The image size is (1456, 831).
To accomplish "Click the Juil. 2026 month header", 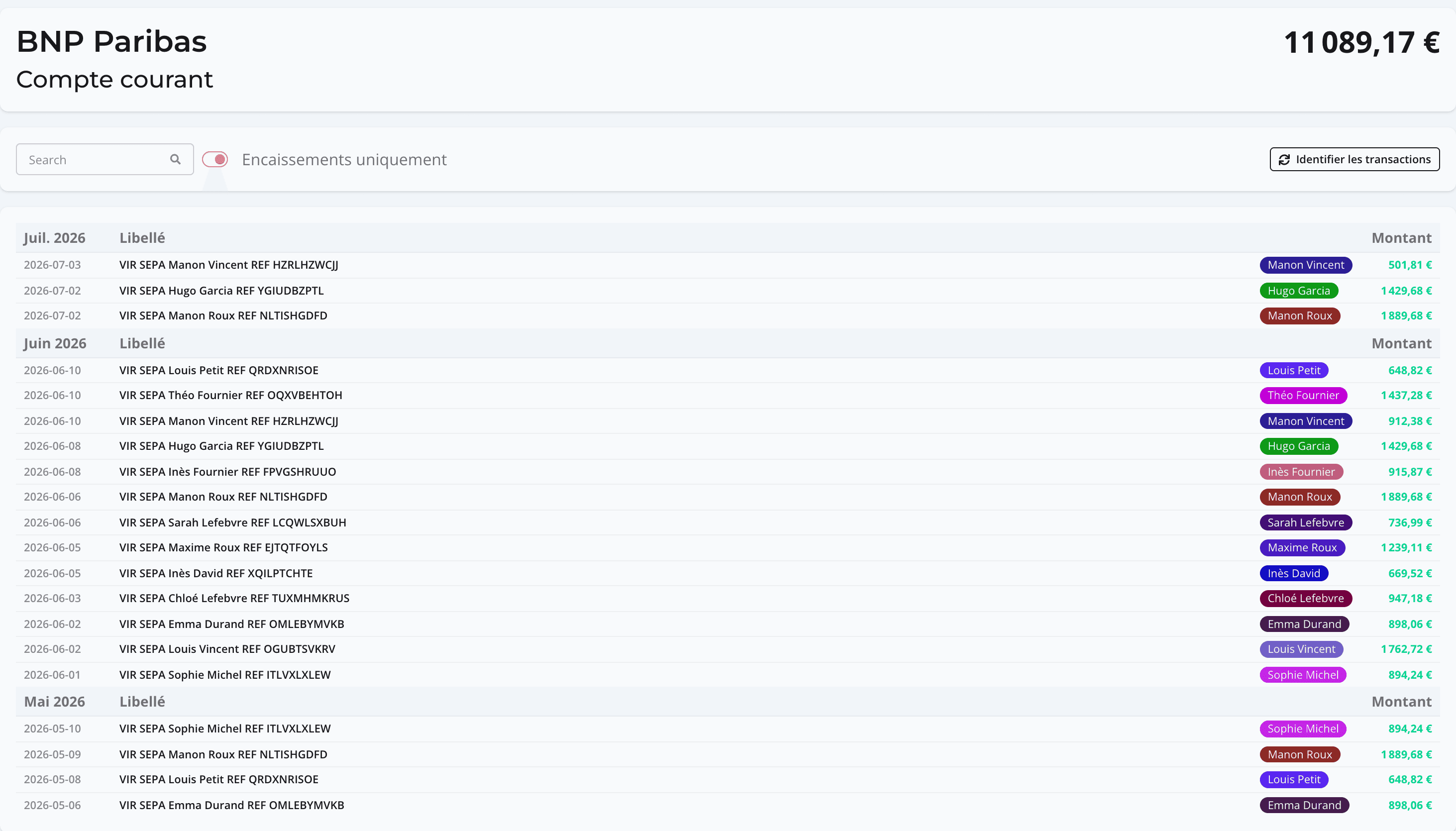I will click(x=54, y=238).
